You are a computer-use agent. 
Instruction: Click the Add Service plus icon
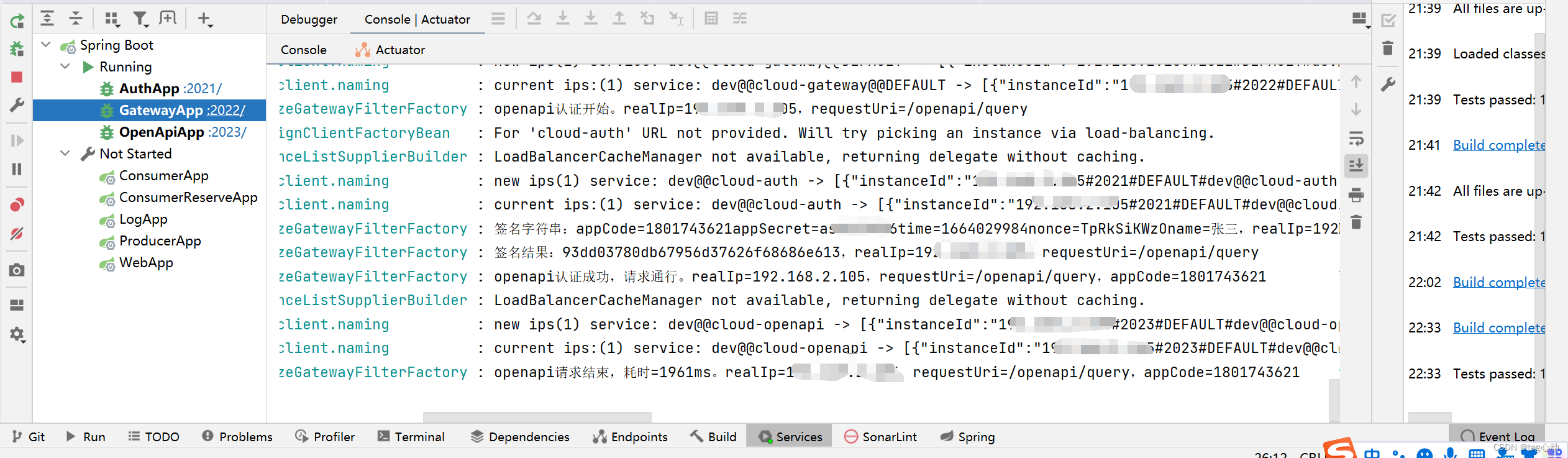click(205, 19)
